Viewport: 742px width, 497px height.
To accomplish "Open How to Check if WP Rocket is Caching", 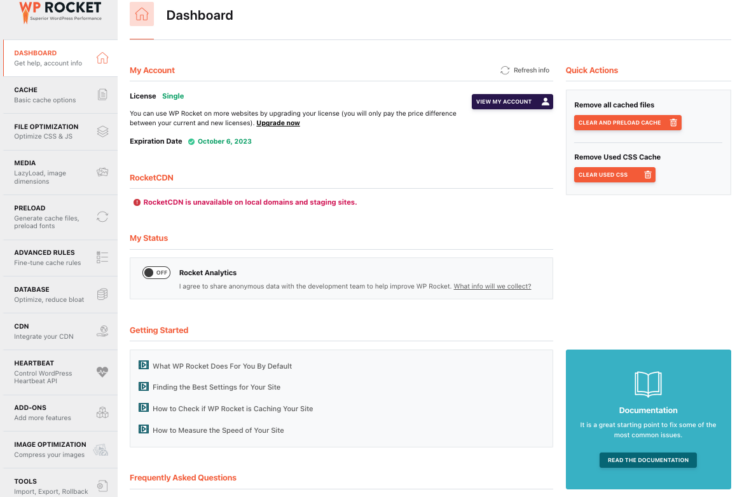I will (x=232, y=408).
